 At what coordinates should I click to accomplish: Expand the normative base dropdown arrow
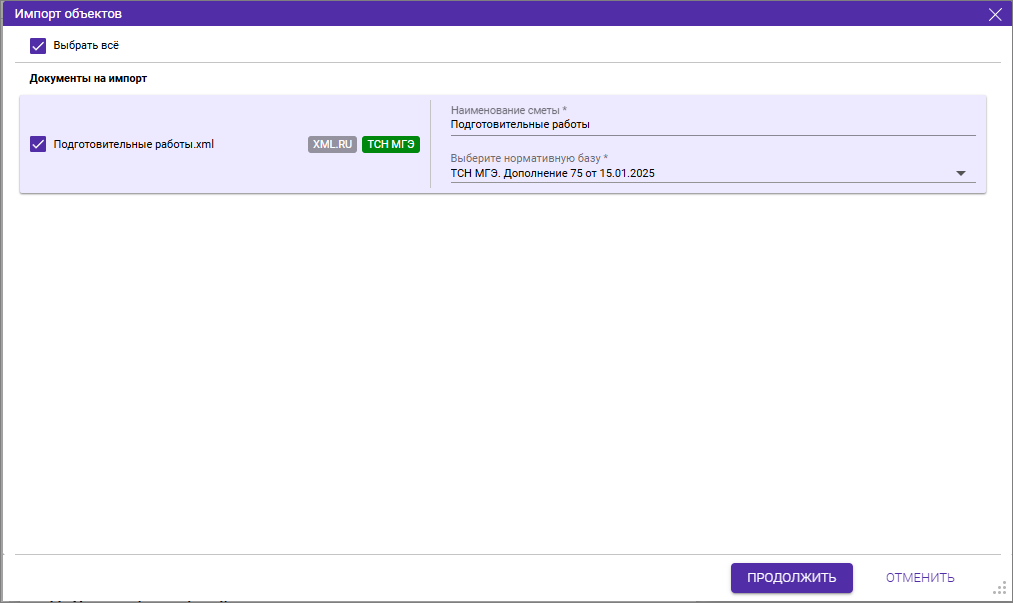point(960,173)
